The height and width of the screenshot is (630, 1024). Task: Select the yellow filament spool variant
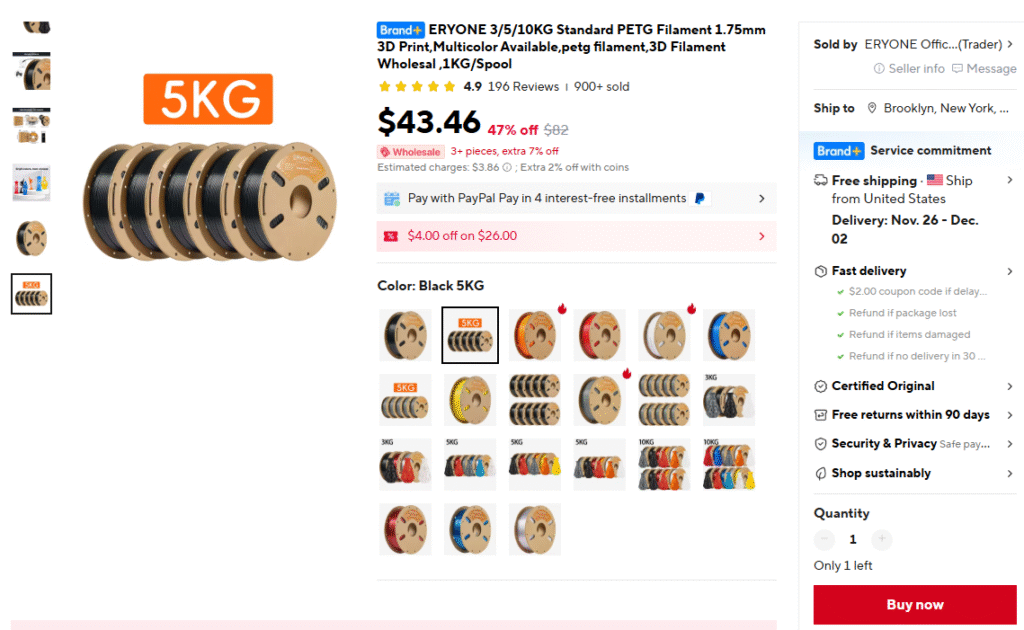point(470,400)
